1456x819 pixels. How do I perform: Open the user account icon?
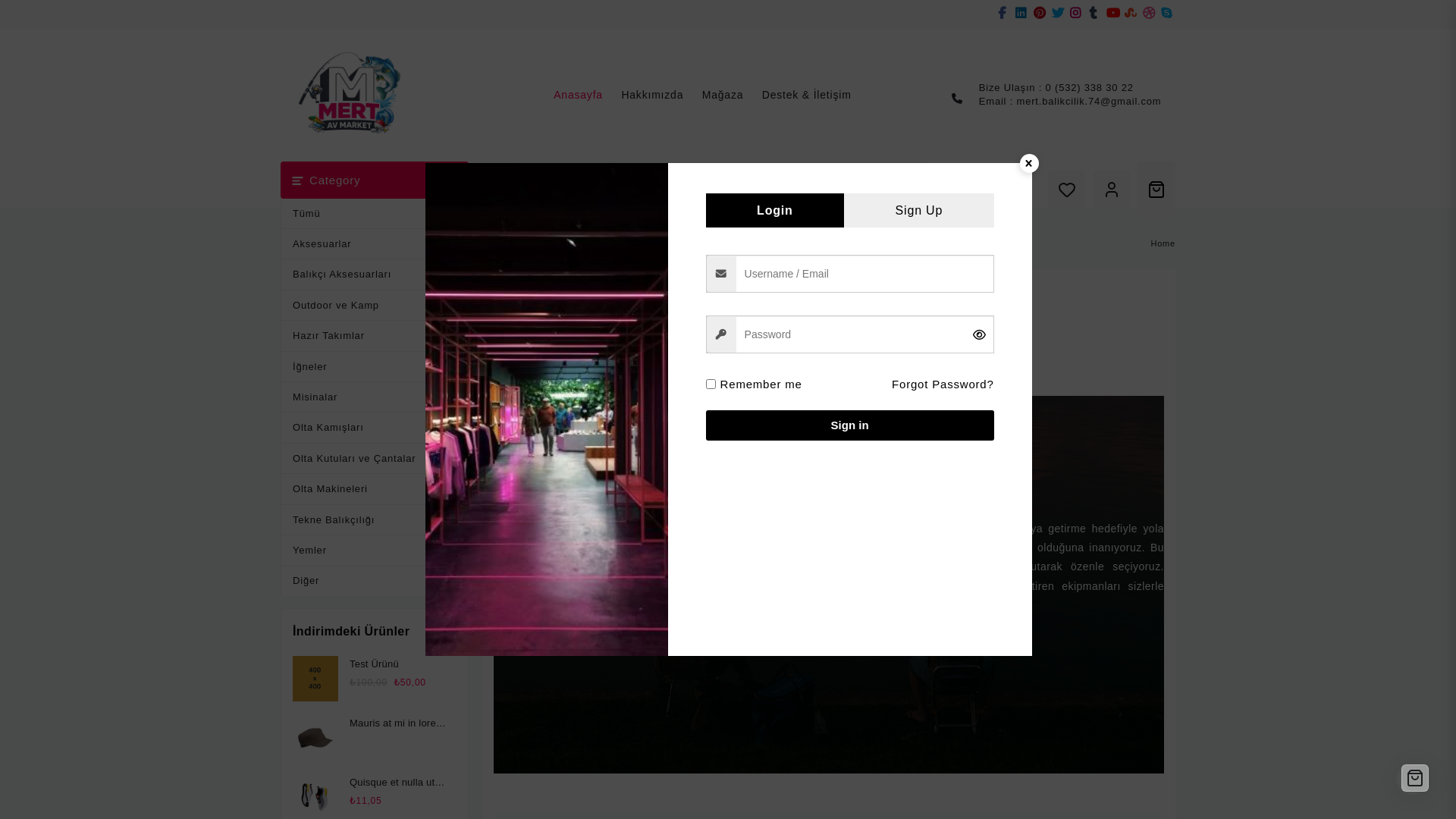(1112, 190)
